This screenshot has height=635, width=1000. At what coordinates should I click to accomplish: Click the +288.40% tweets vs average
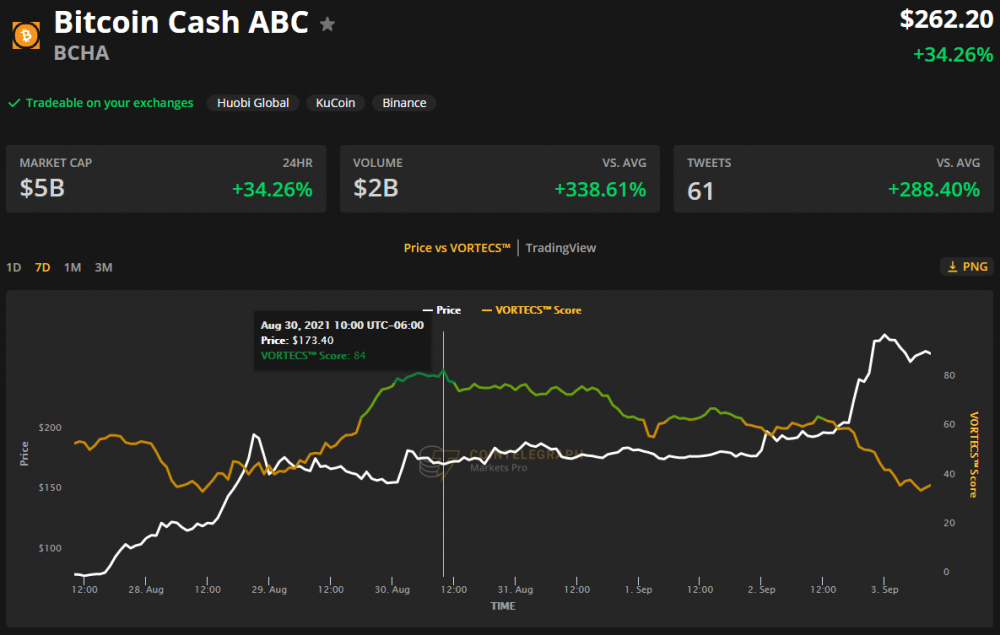pyautogui.click(x=934, y=189)
